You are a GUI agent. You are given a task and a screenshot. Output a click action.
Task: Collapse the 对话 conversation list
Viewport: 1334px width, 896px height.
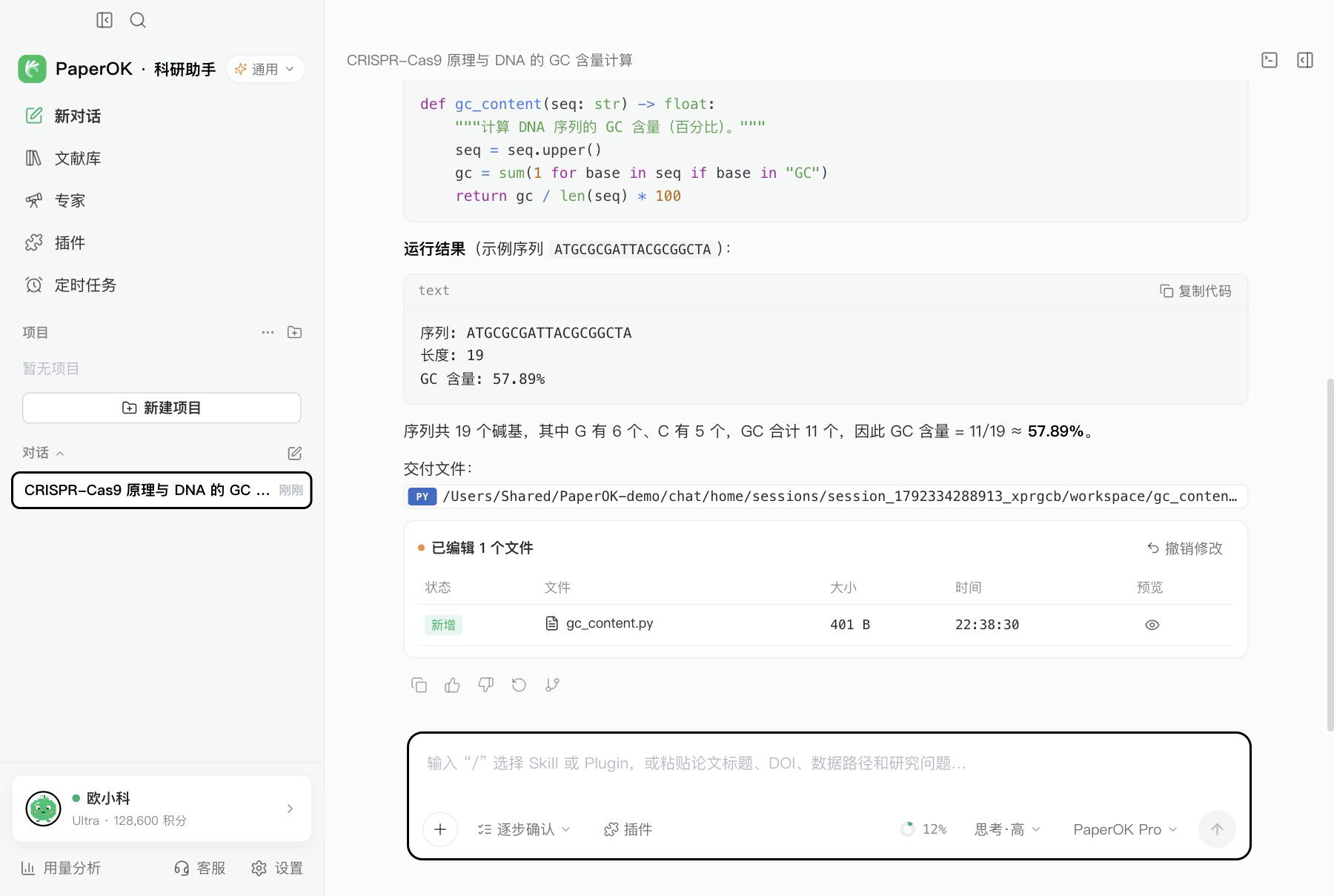tap(44, 453)
